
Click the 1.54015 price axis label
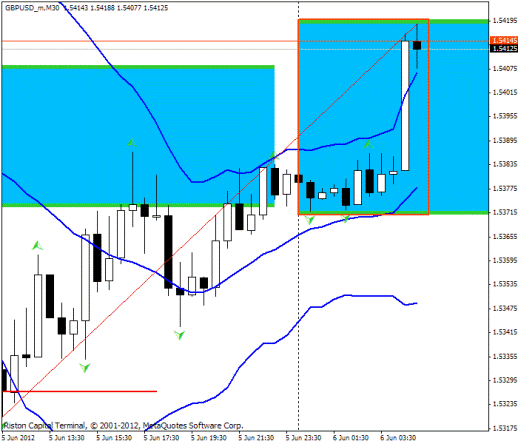point(505,92)
